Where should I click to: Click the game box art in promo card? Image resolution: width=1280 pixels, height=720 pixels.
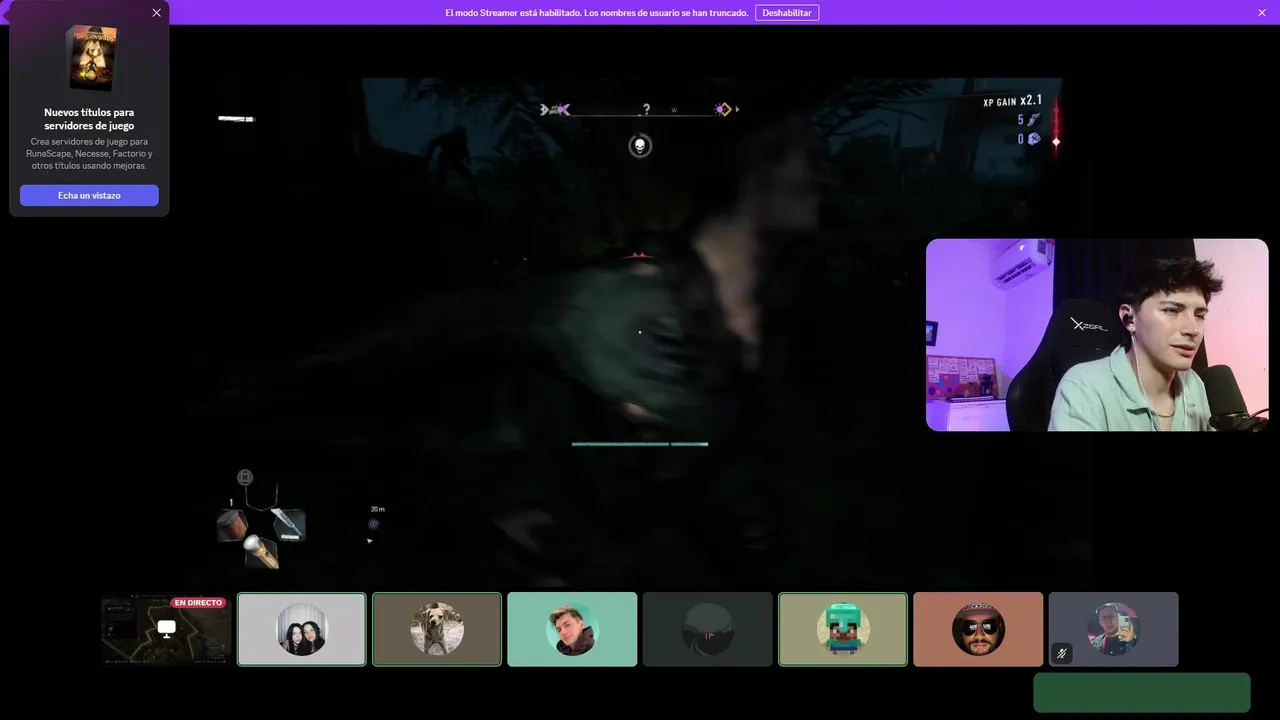tap(91, 57)
